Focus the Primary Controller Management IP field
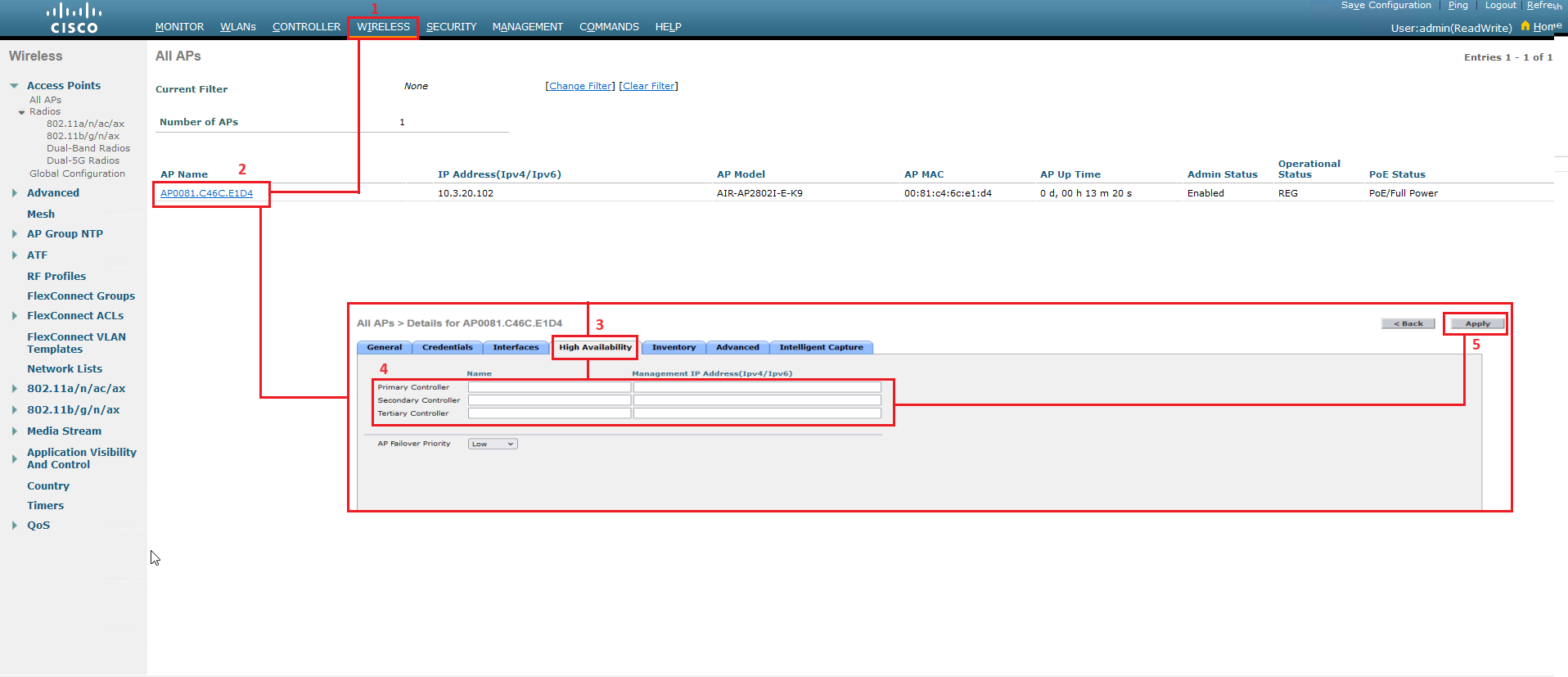Screen dimensions: 1568x677 [x=757, y=387]
